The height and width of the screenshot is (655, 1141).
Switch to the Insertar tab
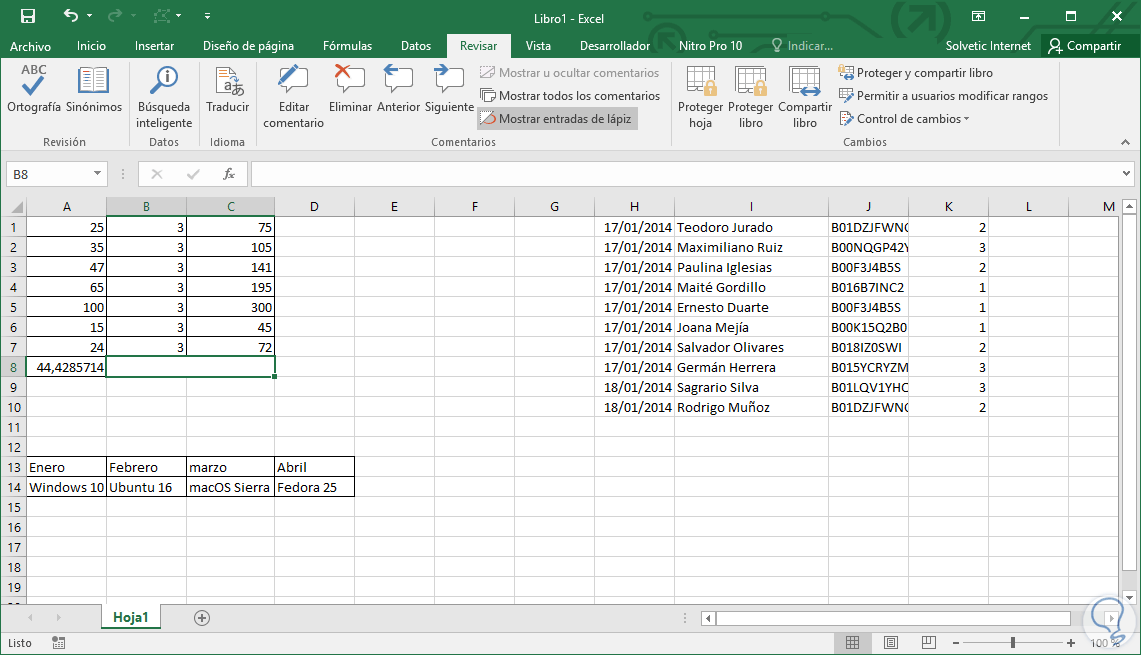coord(154,46)
